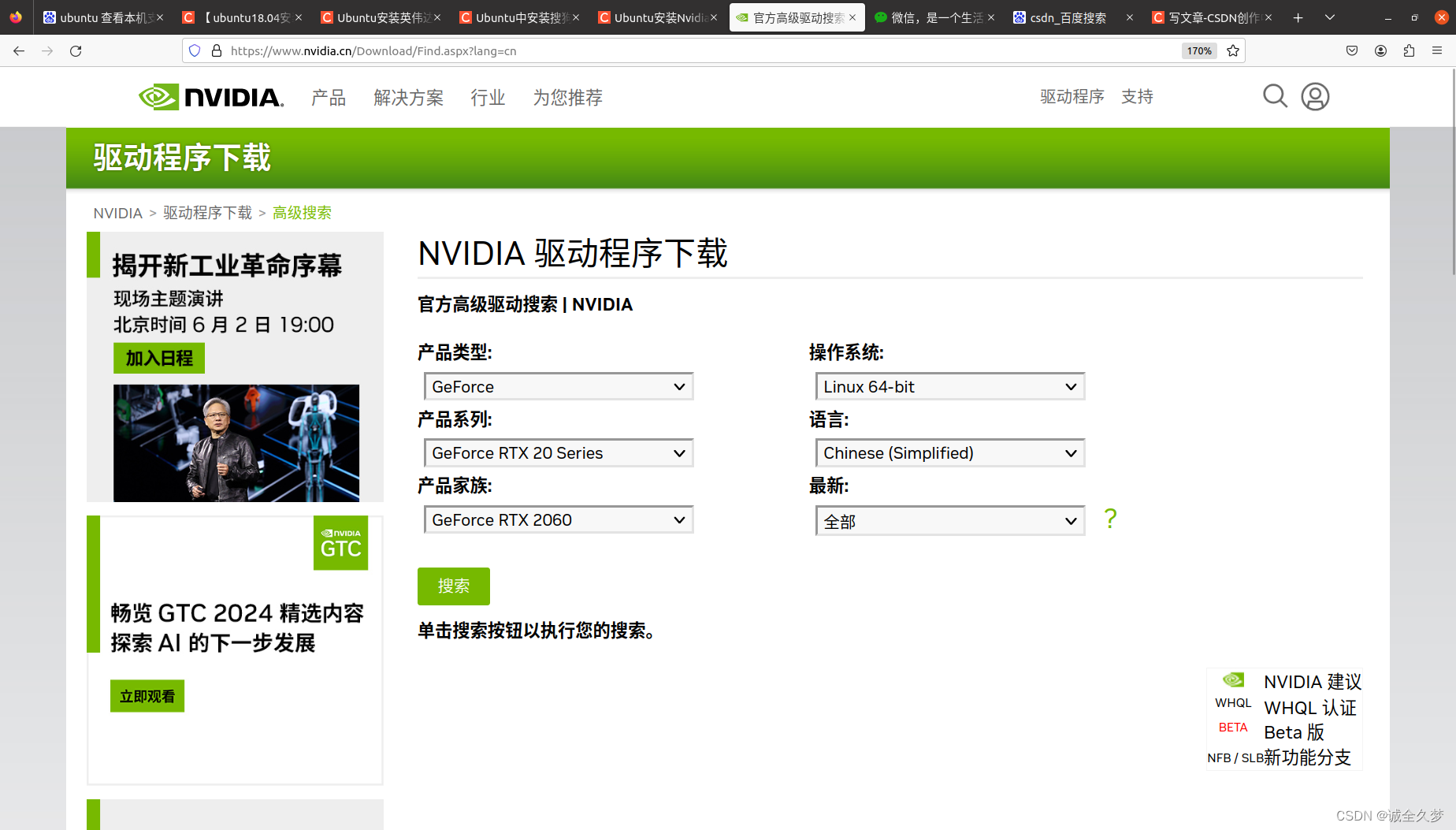Open the 操作系统 Linux 64-bit dropdown
The image size is (1456, 830).
950,387
